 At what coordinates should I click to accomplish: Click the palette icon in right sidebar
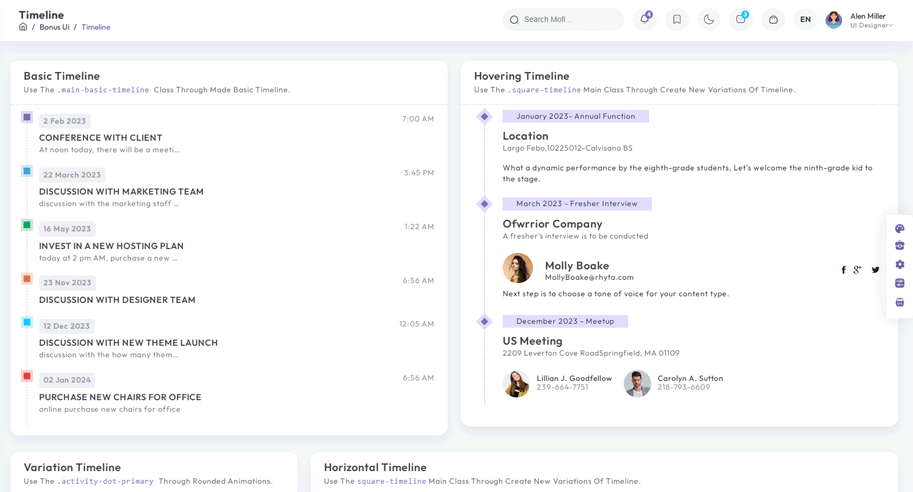(x=900, y=228)
